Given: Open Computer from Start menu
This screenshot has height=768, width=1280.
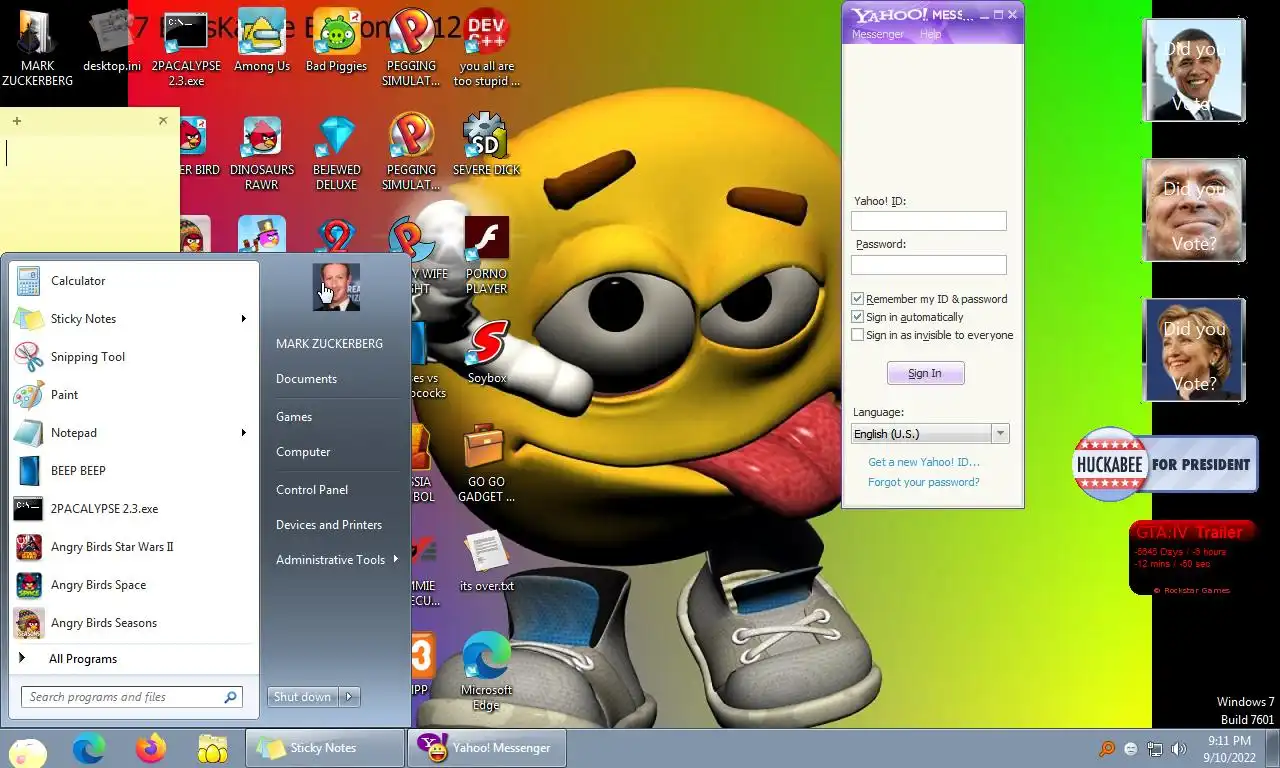Looking at the screenshot, I should [303, 452].
